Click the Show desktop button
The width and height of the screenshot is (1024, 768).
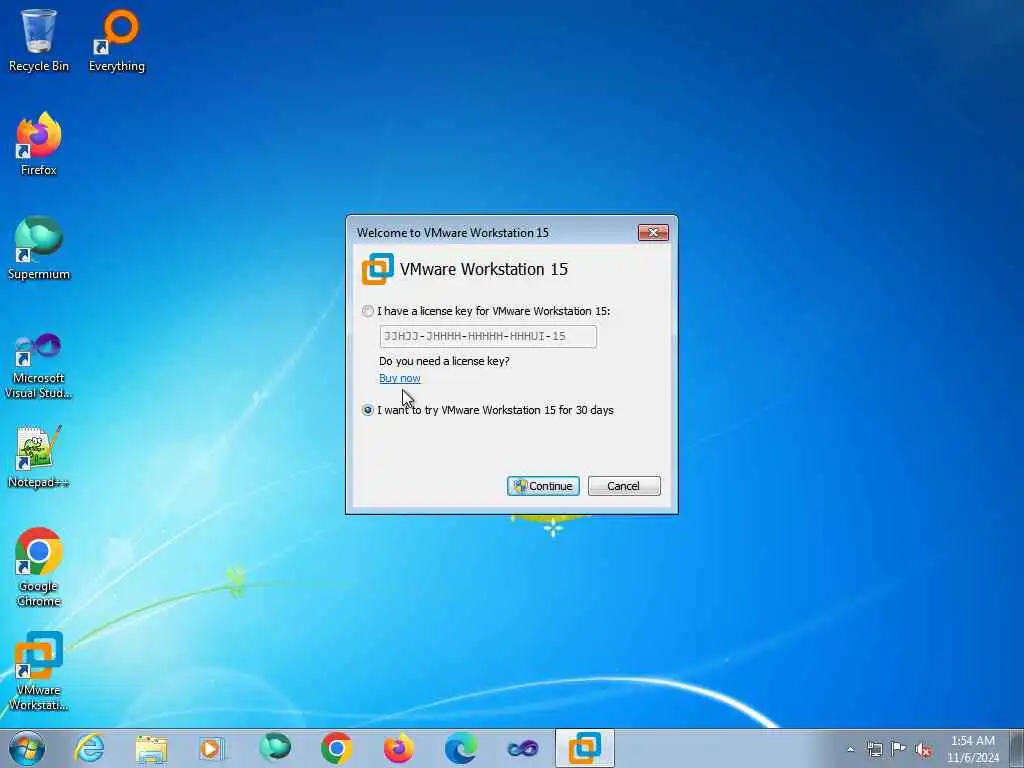(1016, 748)
